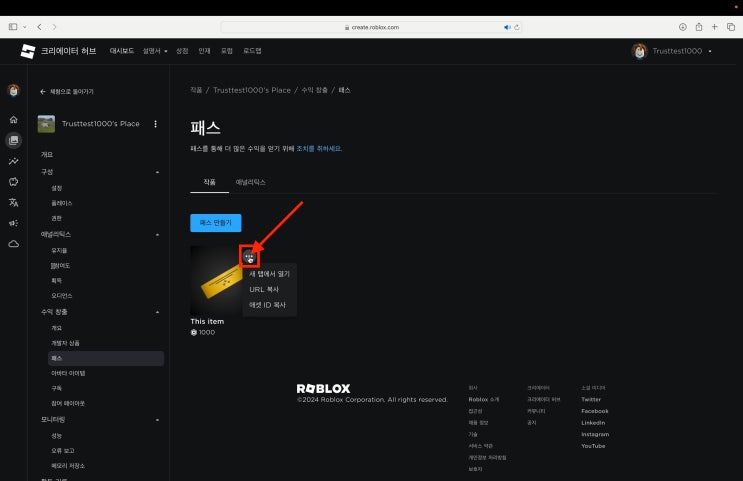This screenshot has width=743, height=481.
Task: Click the three-dot button on pass thumbnail
Action: (x=249, y=257)
